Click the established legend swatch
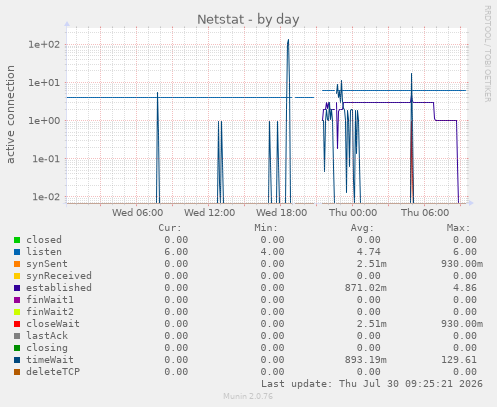This screenshot has width=497, height=407. coord(17,288)
